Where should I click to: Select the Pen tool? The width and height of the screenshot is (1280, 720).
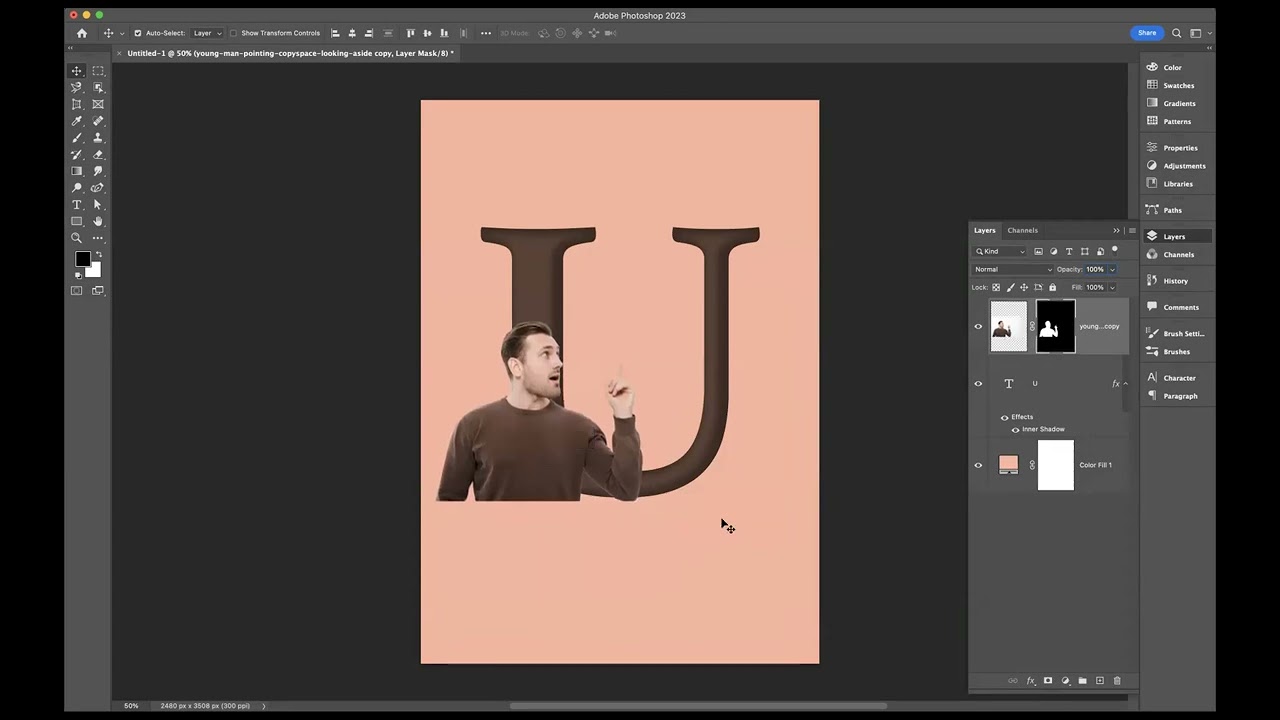pyautogui.click(x=98, y=188)
